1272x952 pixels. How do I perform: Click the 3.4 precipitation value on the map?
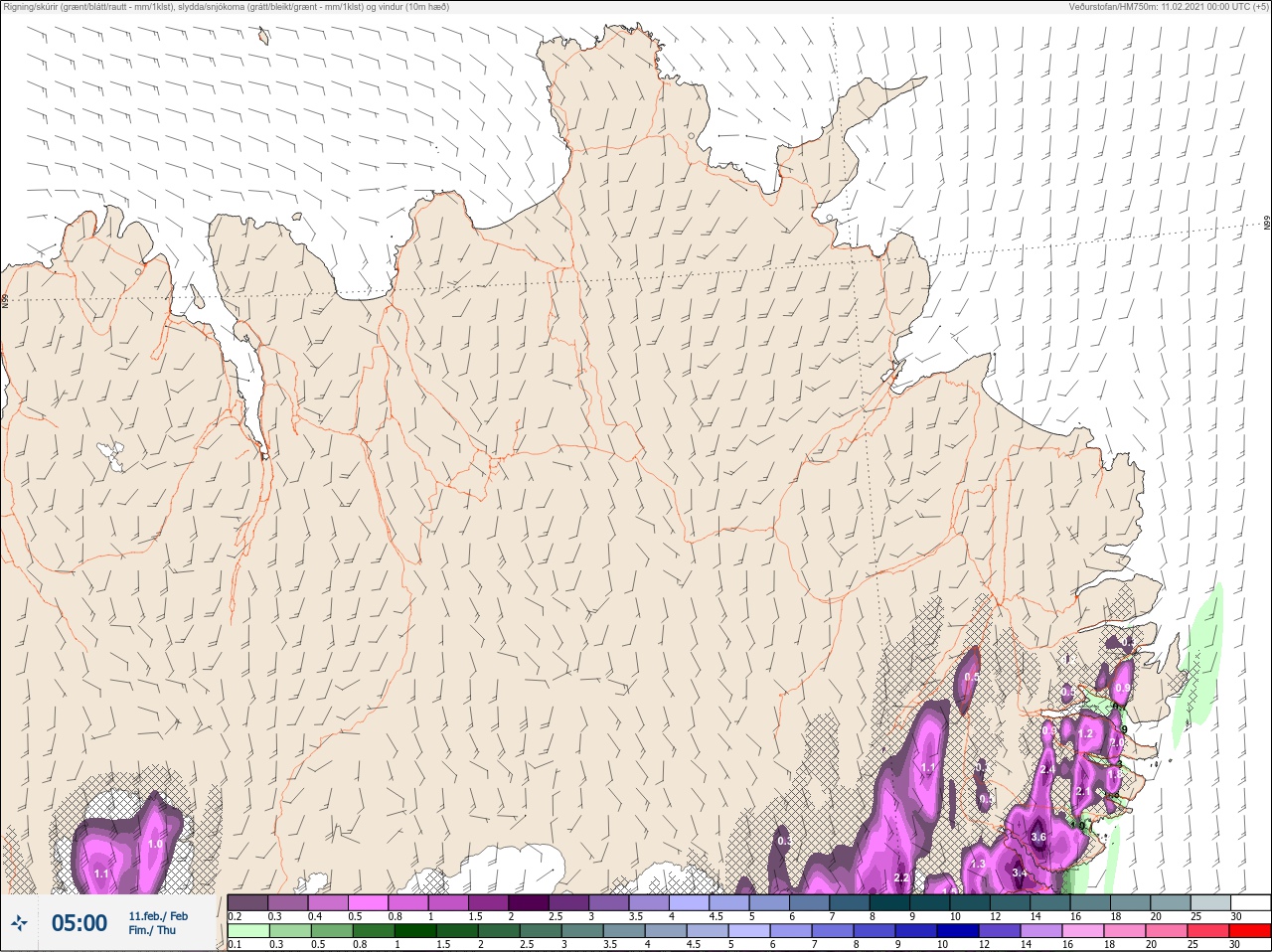click(x=1019, y=873)
